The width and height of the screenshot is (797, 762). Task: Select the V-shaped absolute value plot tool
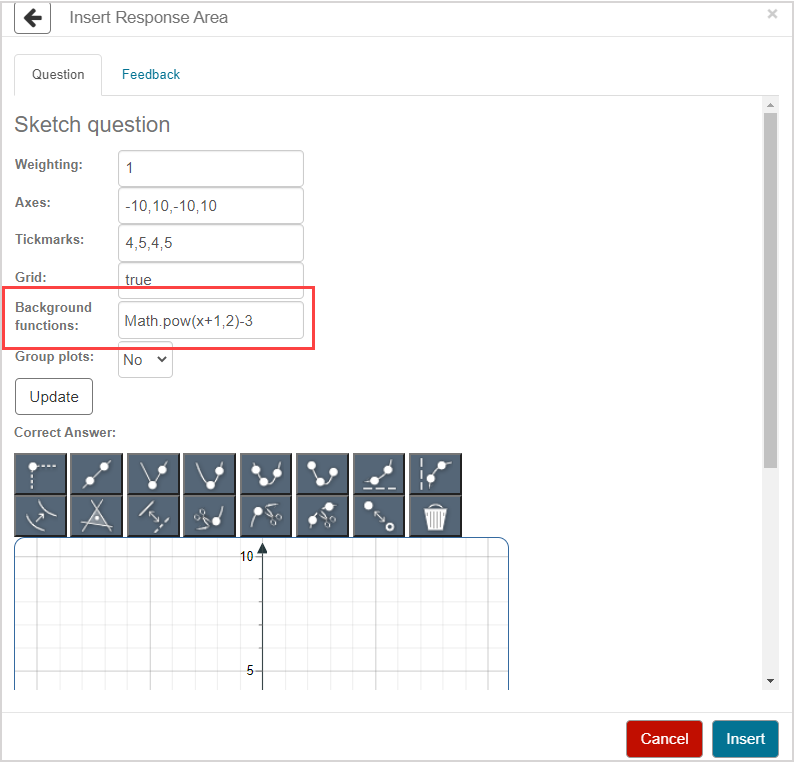click(x=153, y=473)
